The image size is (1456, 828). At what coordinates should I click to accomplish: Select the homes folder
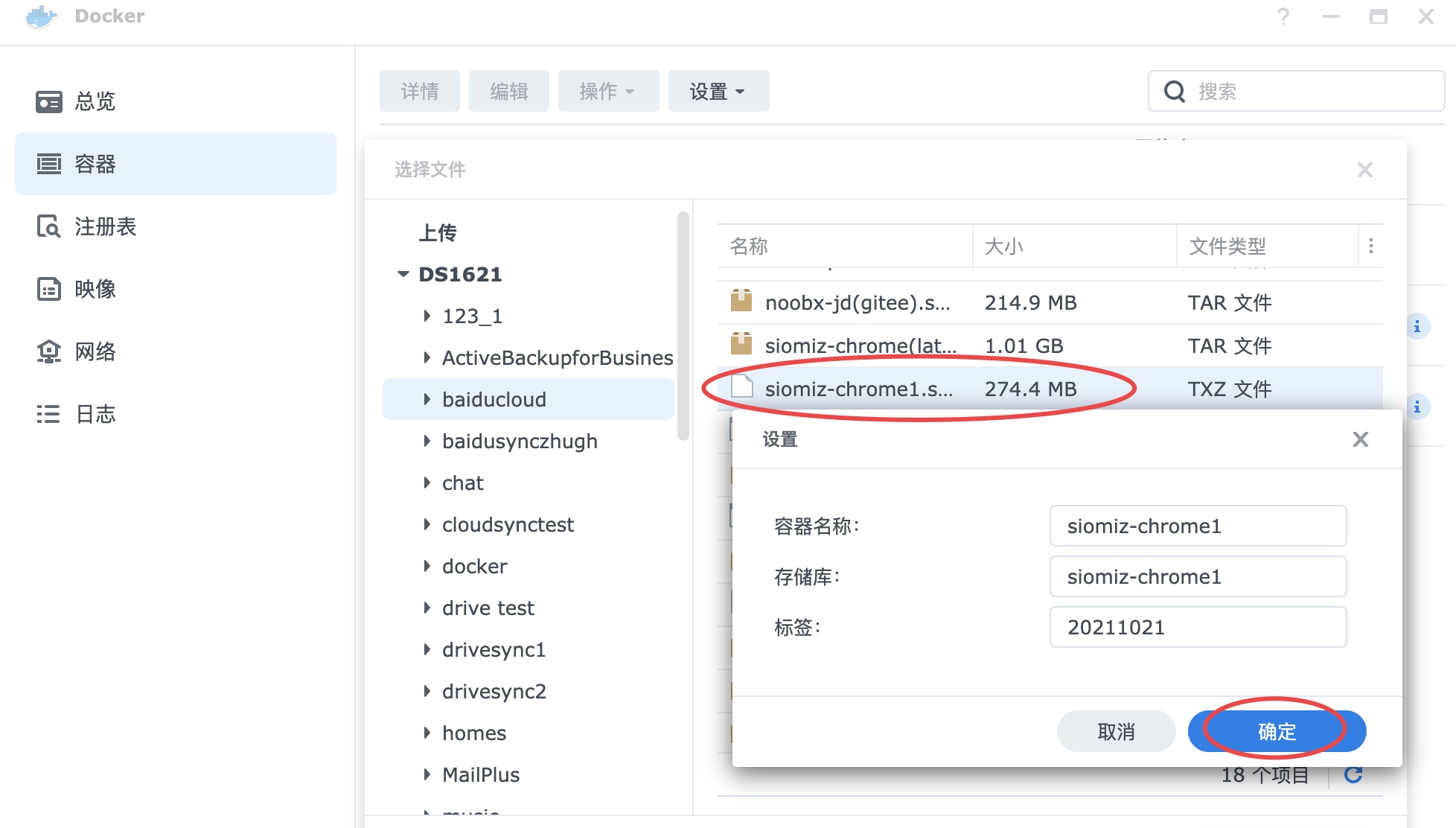[474, 733]
